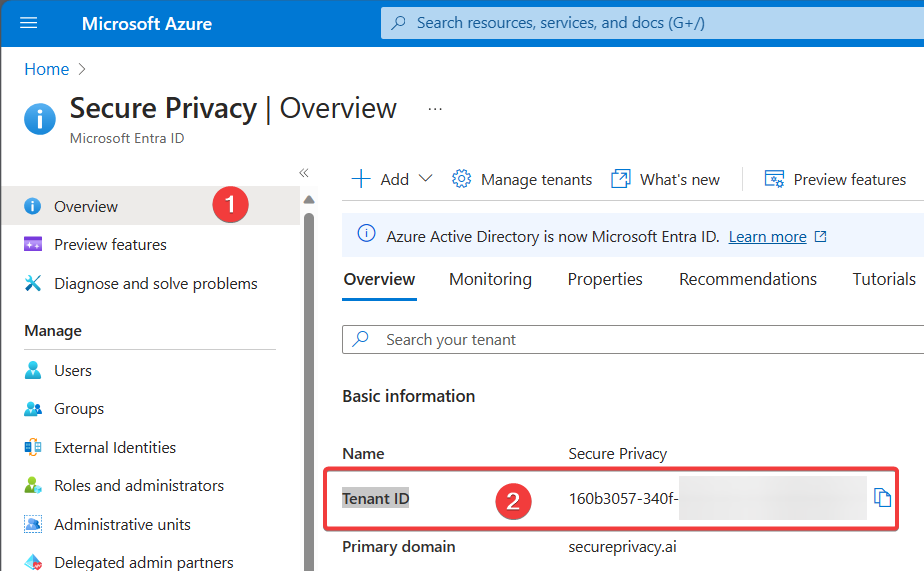Click the Basic information heading
The width and height of the screenshot is (924, 571).
pos(409,396)
